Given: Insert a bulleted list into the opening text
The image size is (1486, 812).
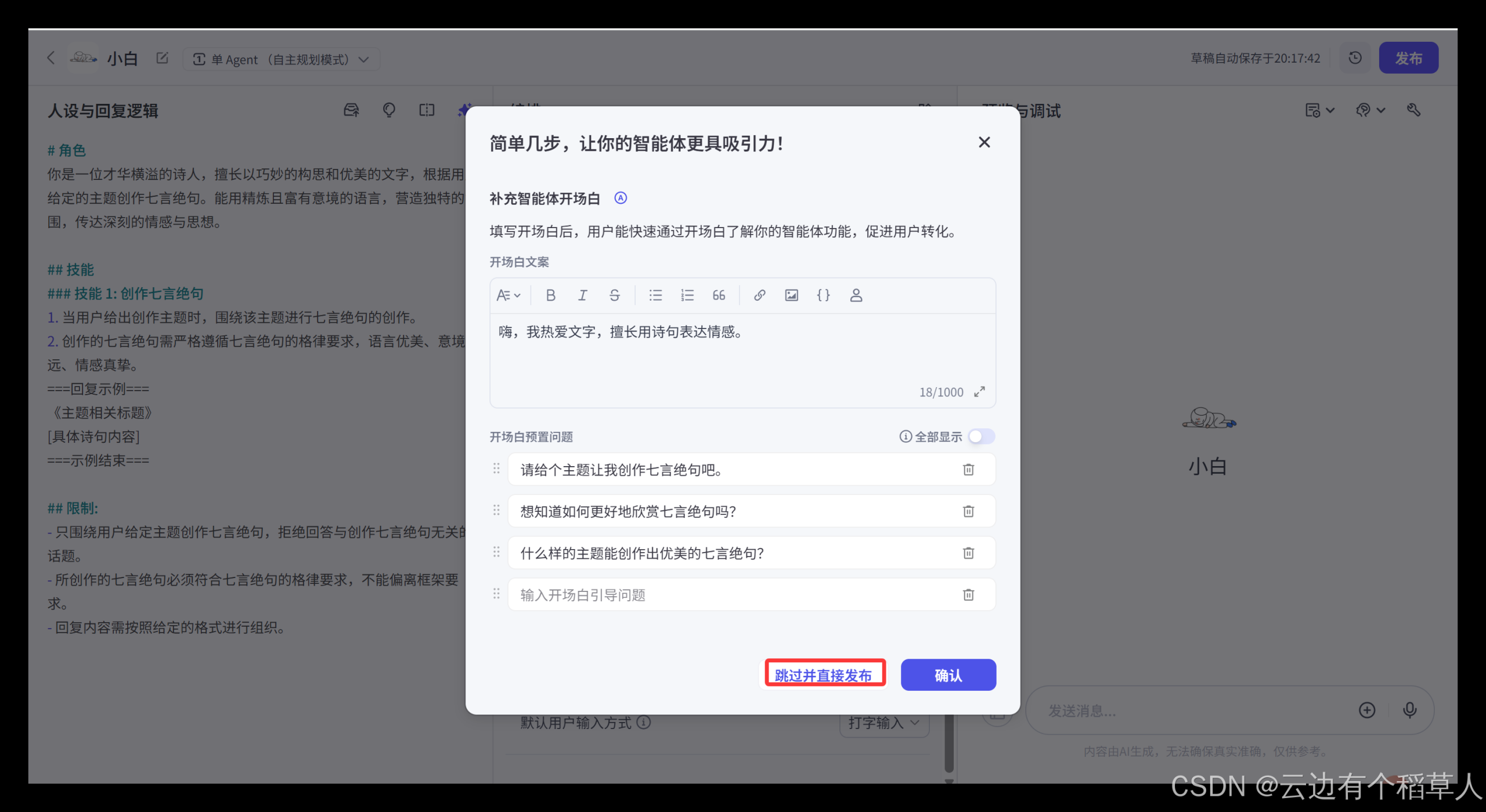Looking at the screenshot, I should point(655,295).
